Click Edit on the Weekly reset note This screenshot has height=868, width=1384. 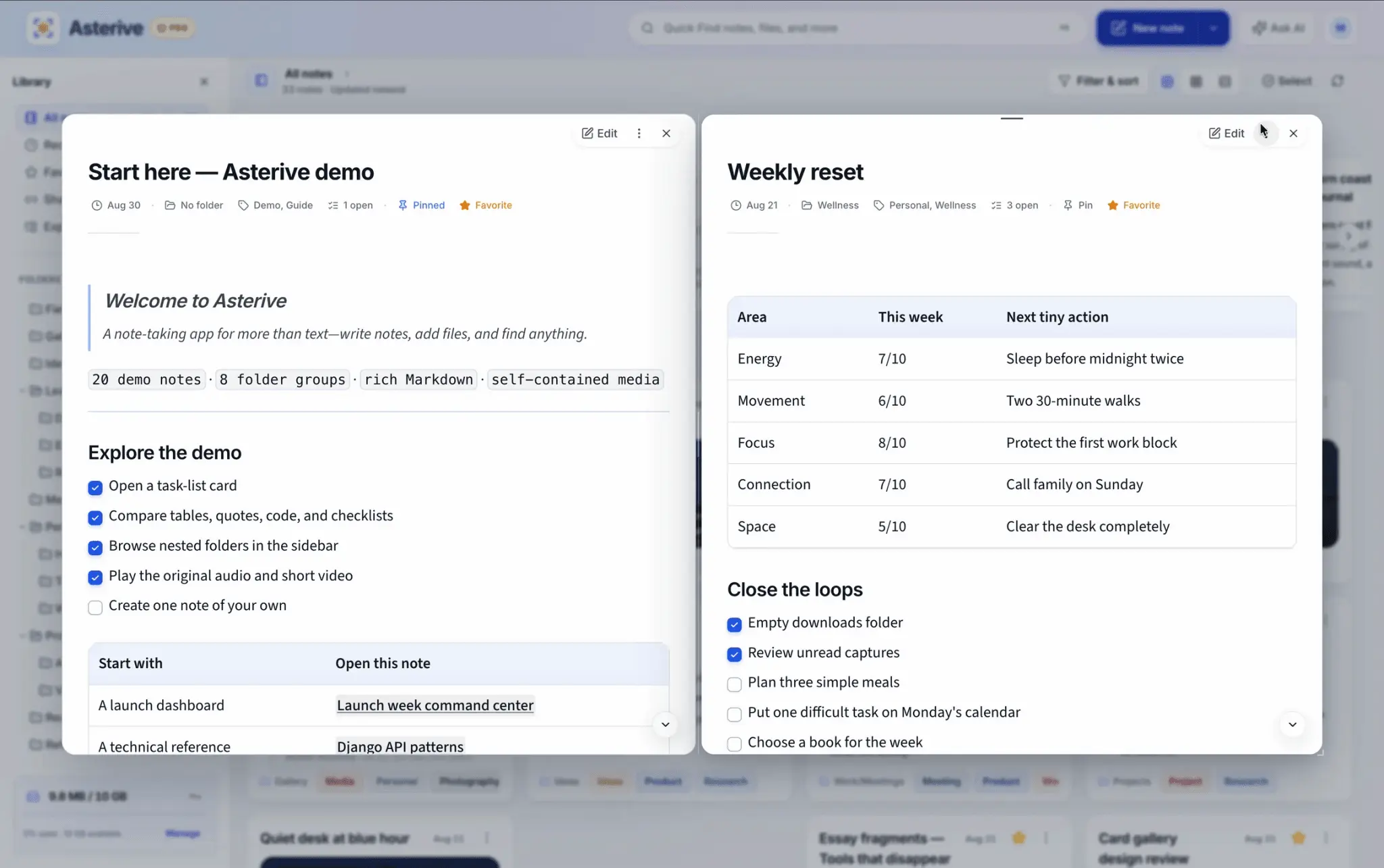[x=1226, y=133]
